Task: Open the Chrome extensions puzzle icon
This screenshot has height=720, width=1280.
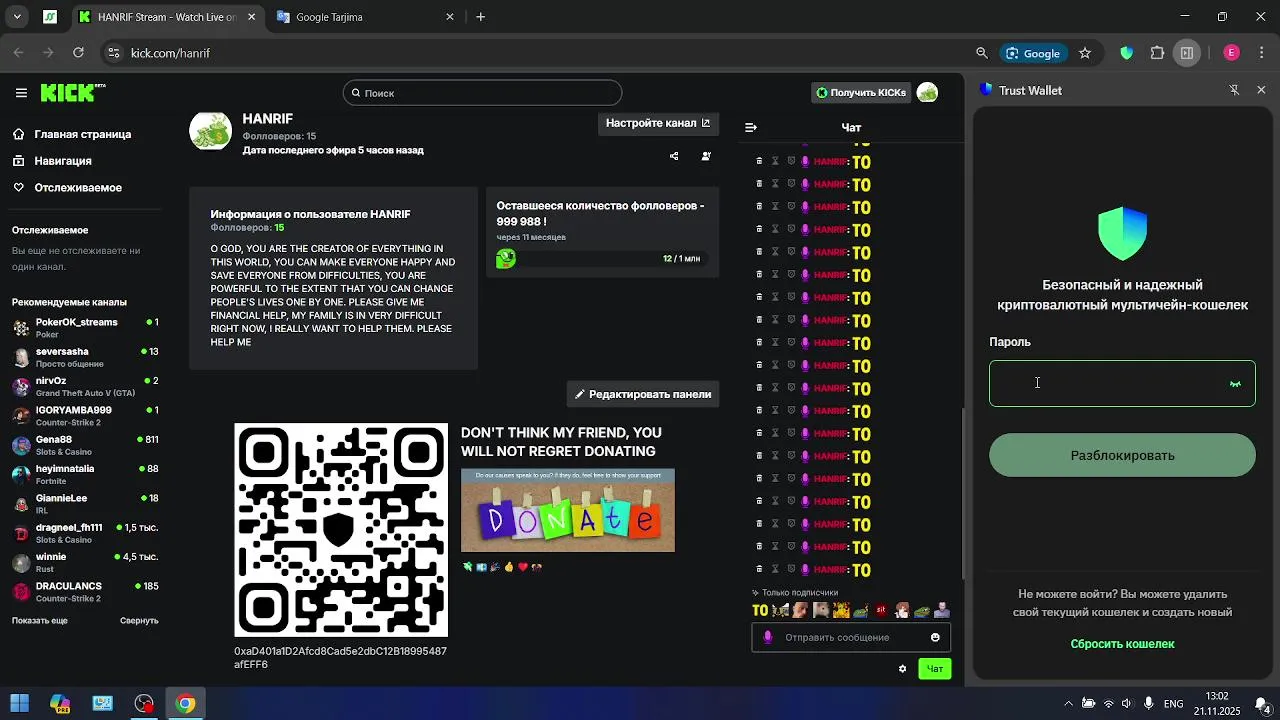Action: [1157, 53]
